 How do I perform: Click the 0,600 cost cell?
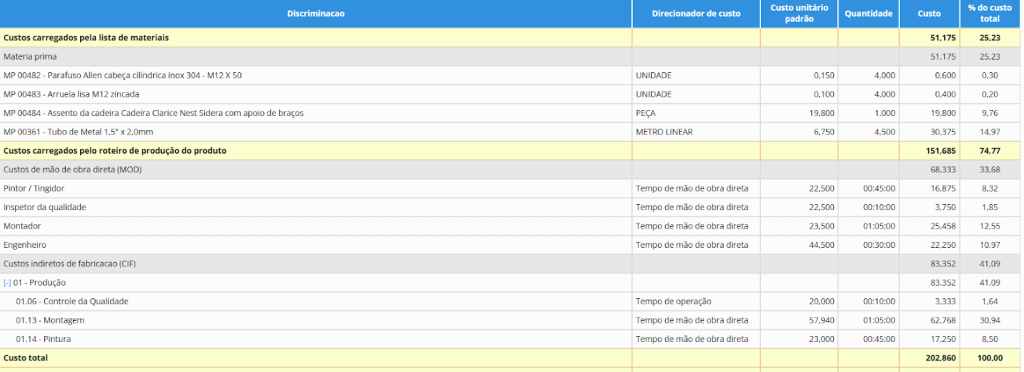(929, 76)
